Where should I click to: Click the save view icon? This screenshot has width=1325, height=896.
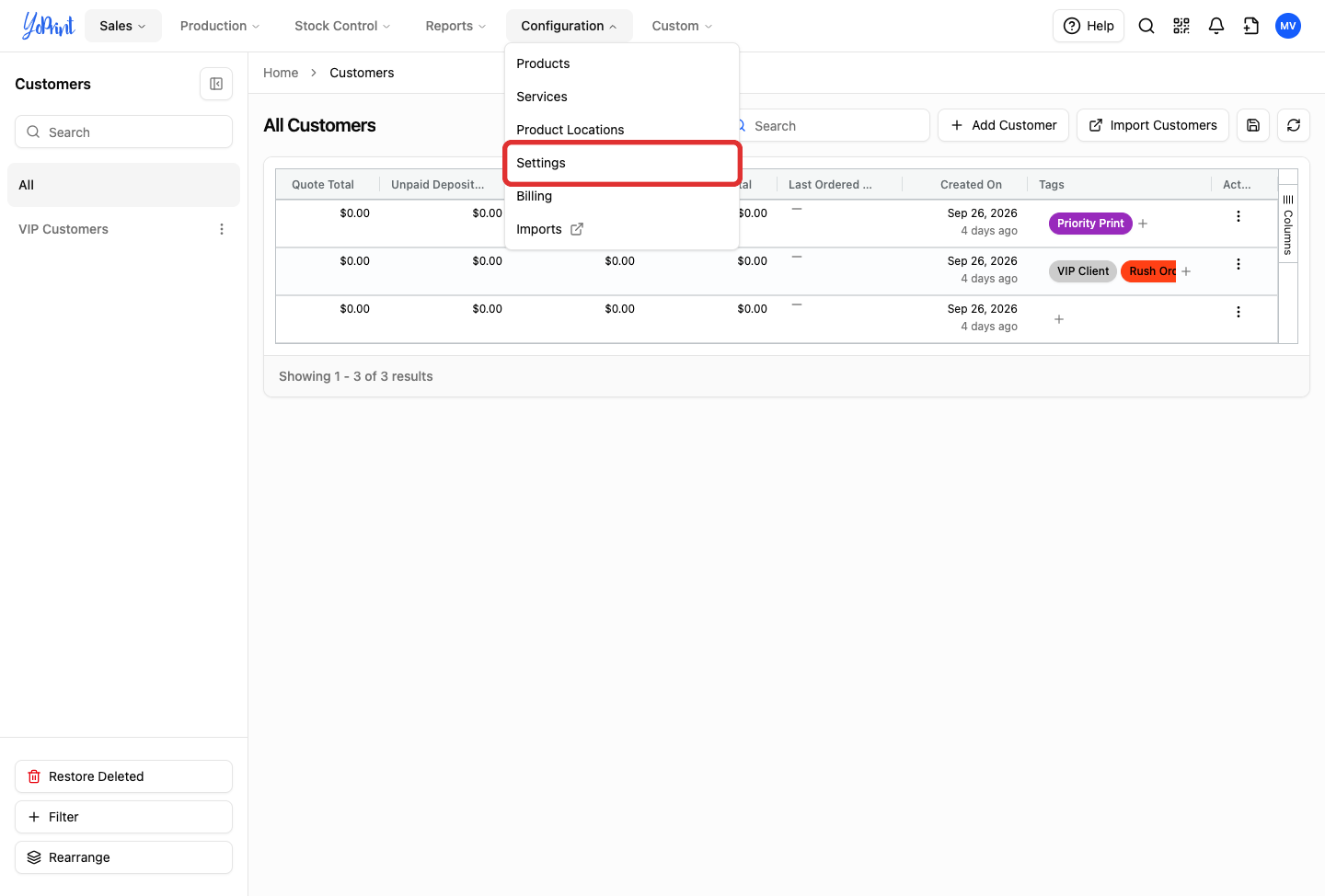[1253, 125]
